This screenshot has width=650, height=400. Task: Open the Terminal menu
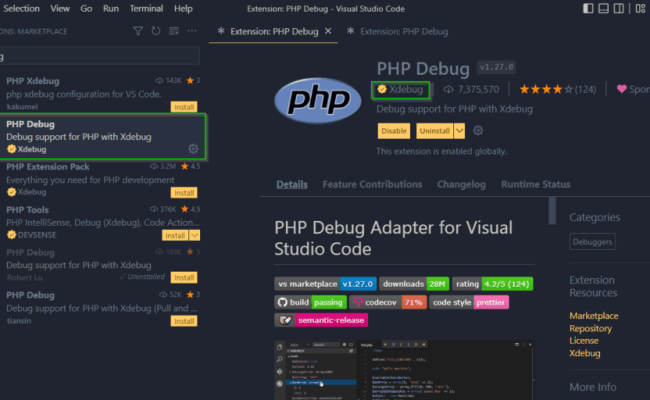[146, 9]
